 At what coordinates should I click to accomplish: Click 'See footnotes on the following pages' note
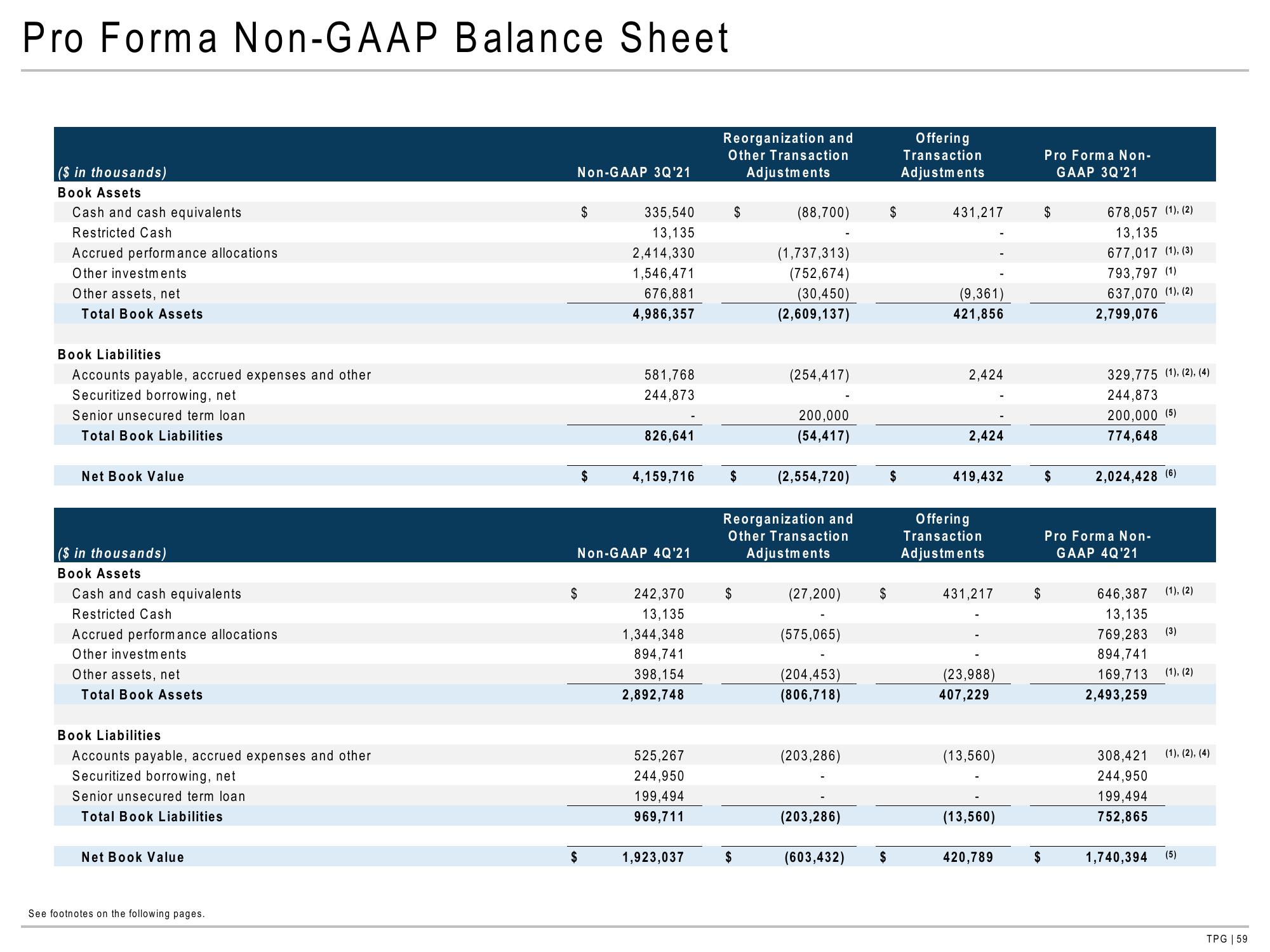(117, 914)
